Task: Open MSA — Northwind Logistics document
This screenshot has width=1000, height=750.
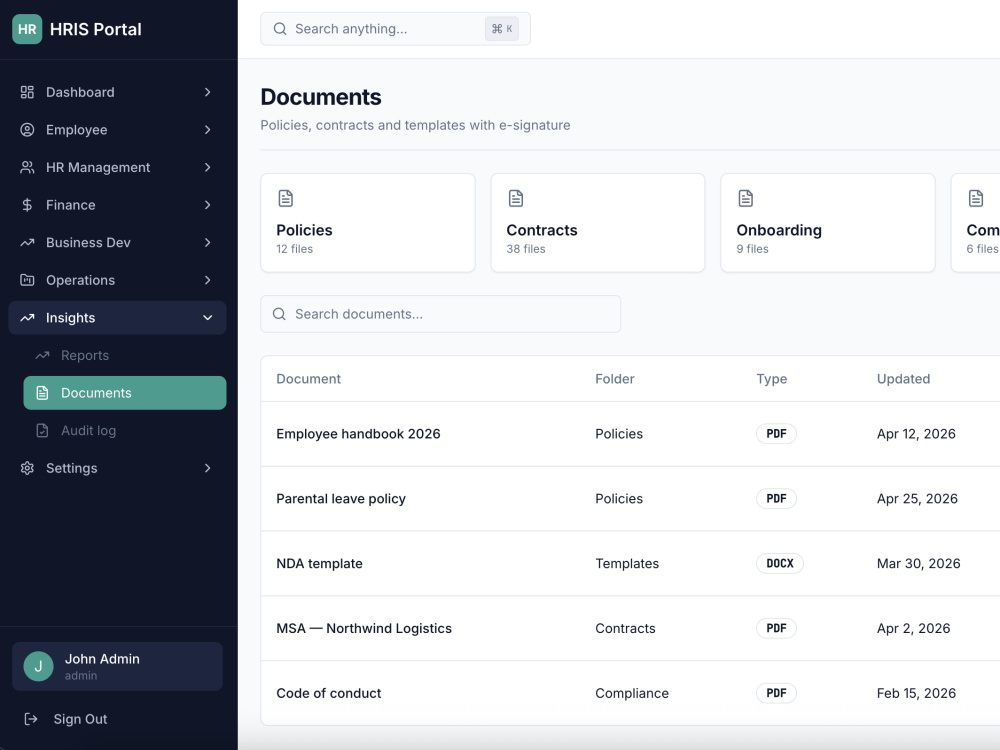Action: pyautogui.click(x=364, y=628)
